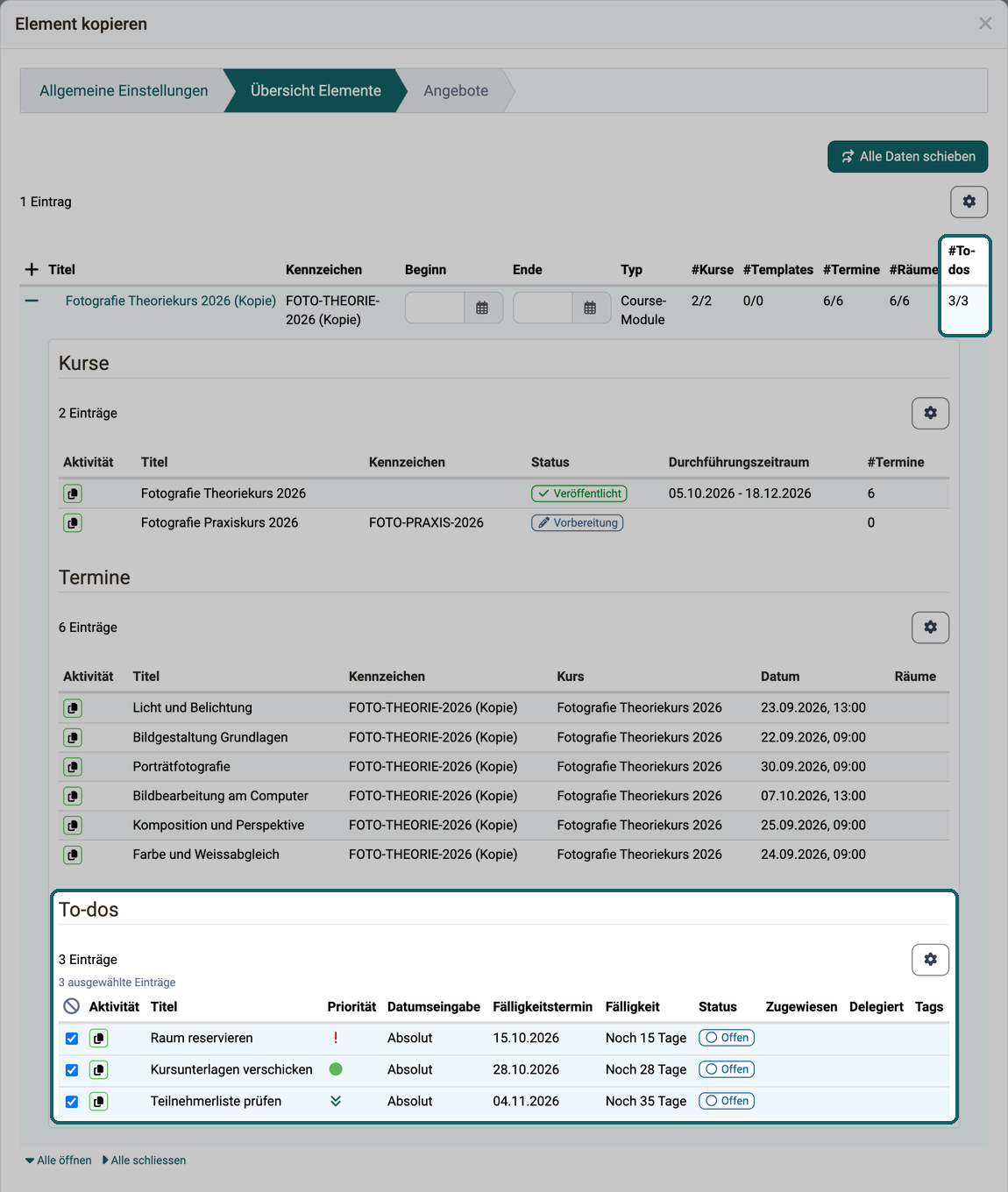Collapse all with Alle schliessen
The width and height of the screenshot is (1008, 1192).
[144, 1160]
